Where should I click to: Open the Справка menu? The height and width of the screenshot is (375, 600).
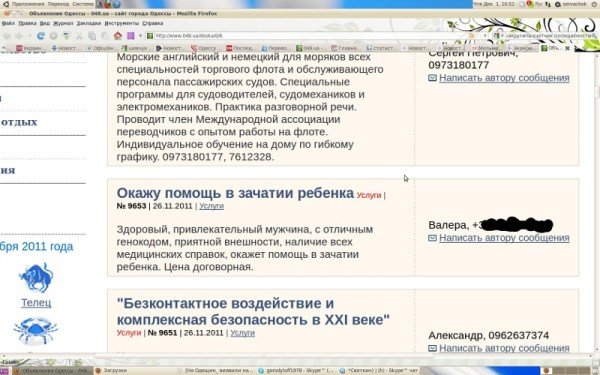point(153,23)
